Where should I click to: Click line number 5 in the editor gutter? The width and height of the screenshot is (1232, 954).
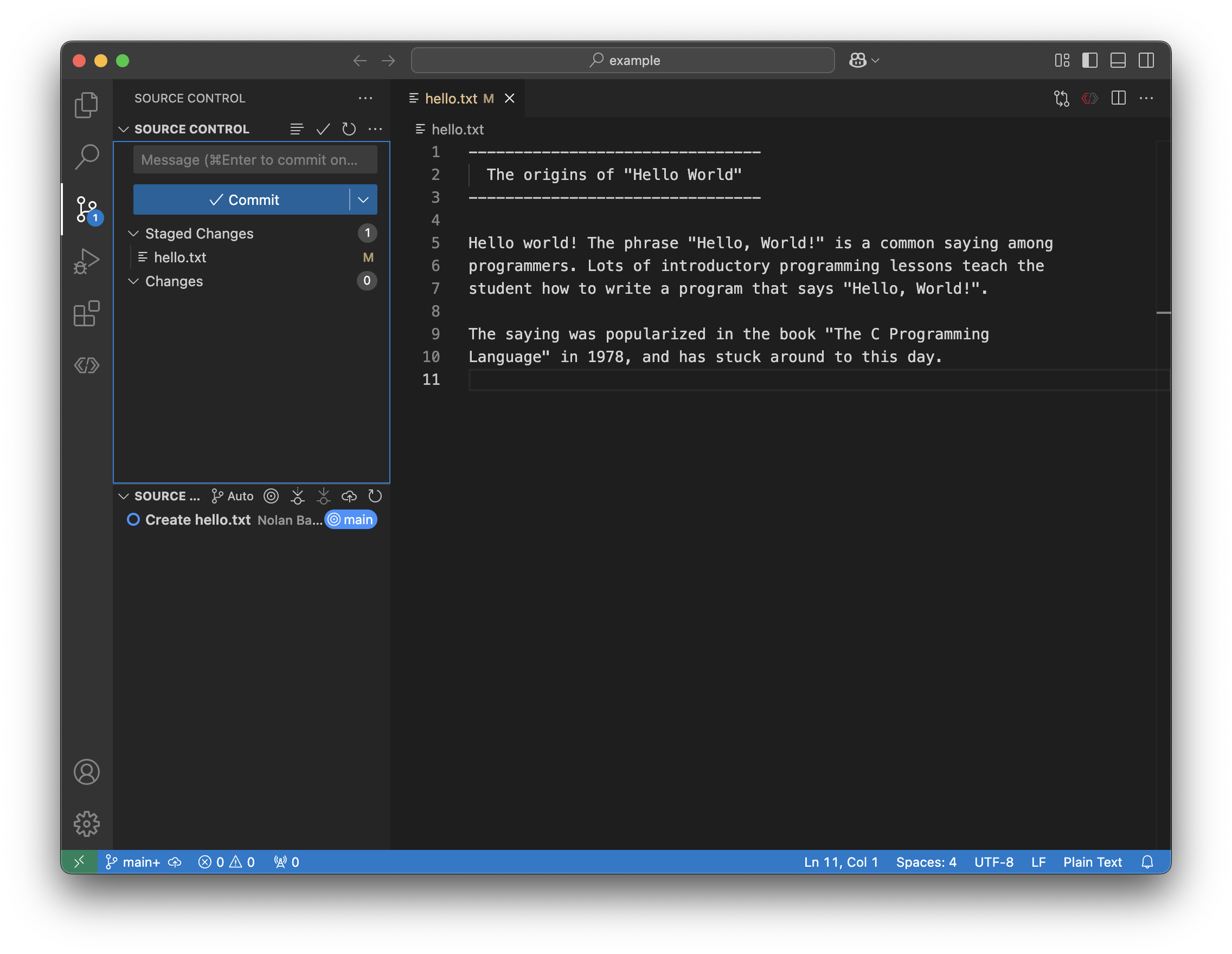click(x=435, y=243)
